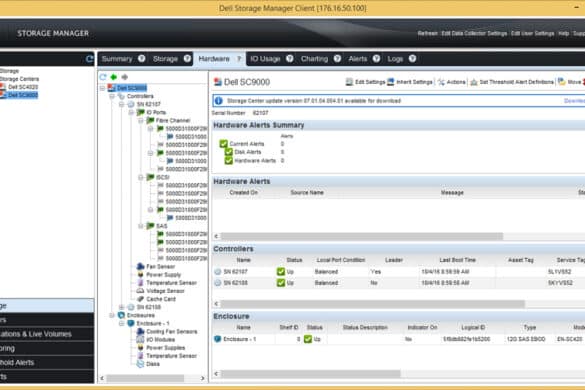This screenshot has height=390, width=585.
Task: Collapse the Fibre Channel tree node
Action: 141,121
